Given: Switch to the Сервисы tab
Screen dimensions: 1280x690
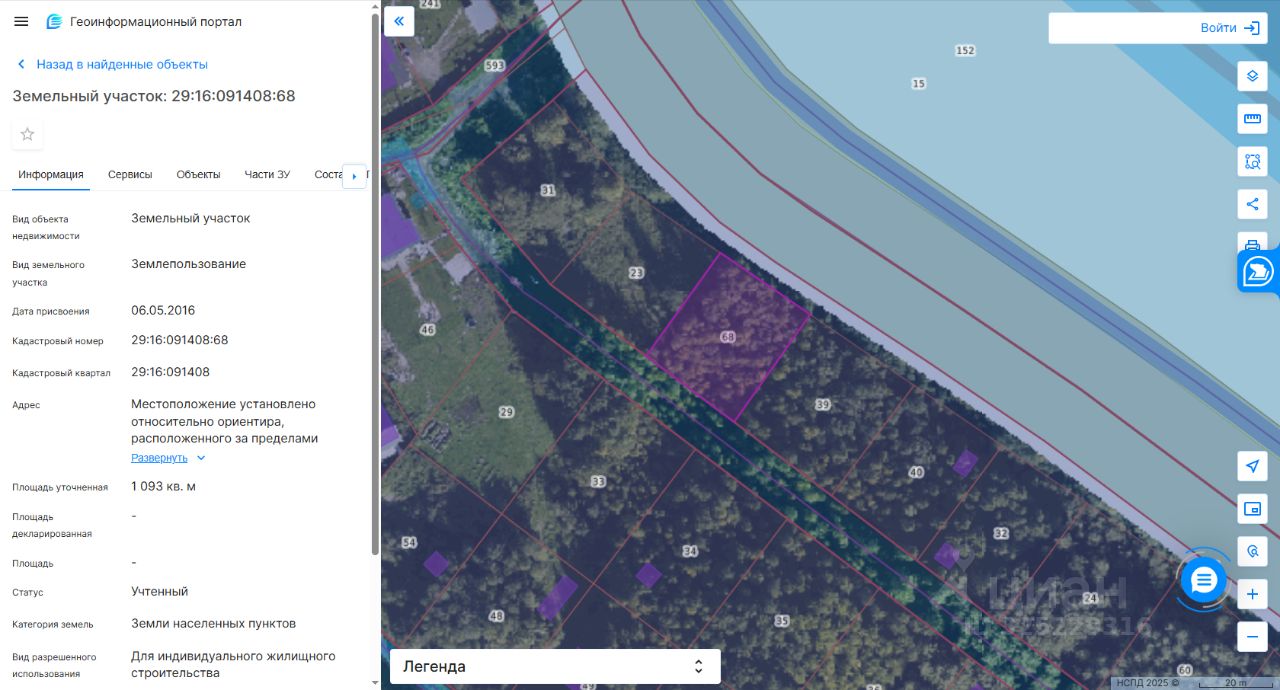Looking at the screenshot, I should 130,174.
